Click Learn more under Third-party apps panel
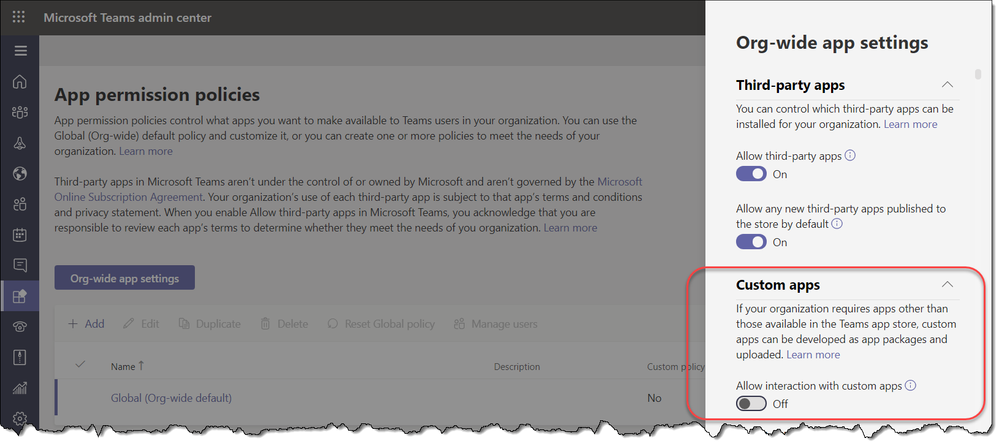The width and height of the screenshot is (999, 447). point(910,124)
